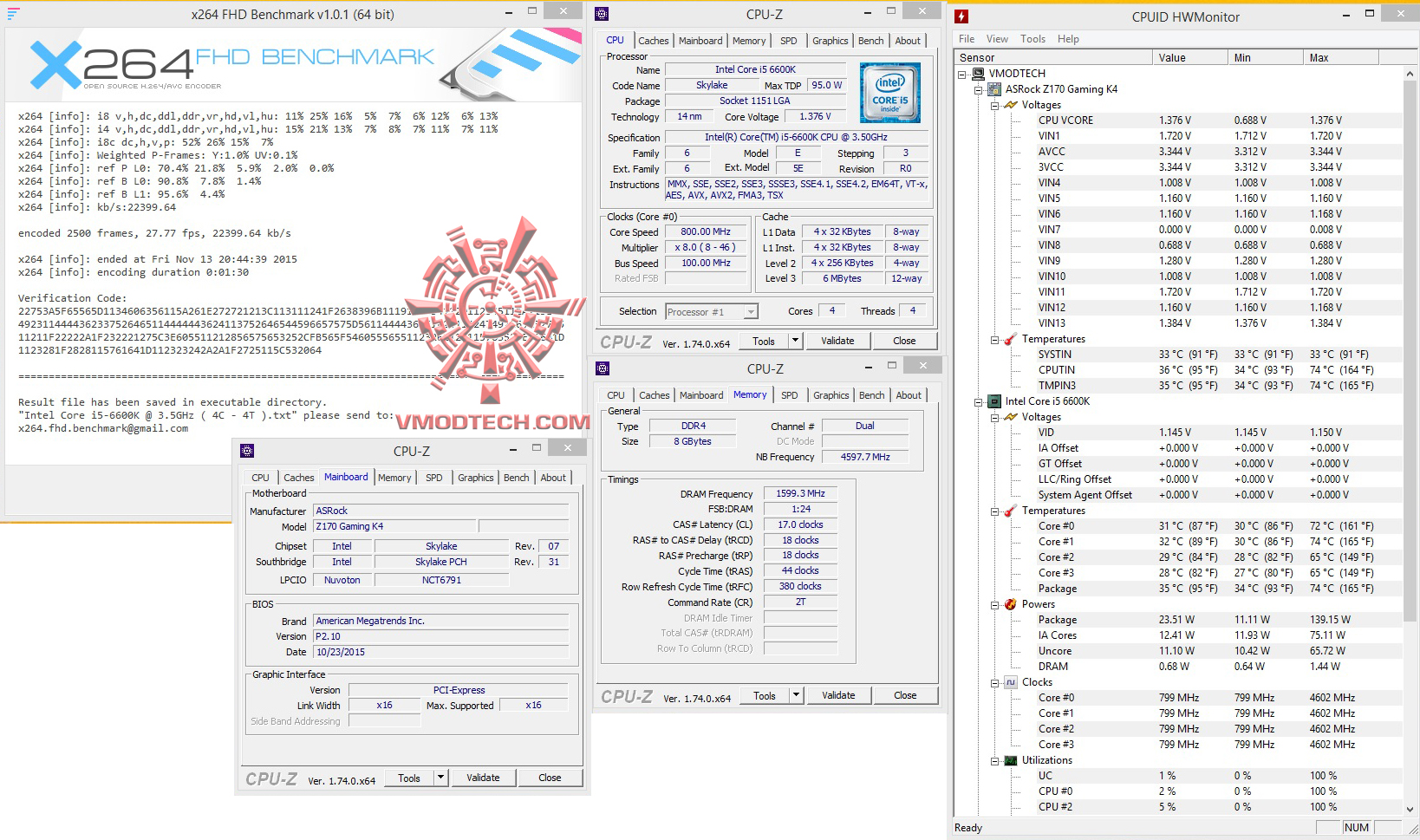
Task: Click the x264 FHD Benchmark title bar icon
Action: coord(13,14)
